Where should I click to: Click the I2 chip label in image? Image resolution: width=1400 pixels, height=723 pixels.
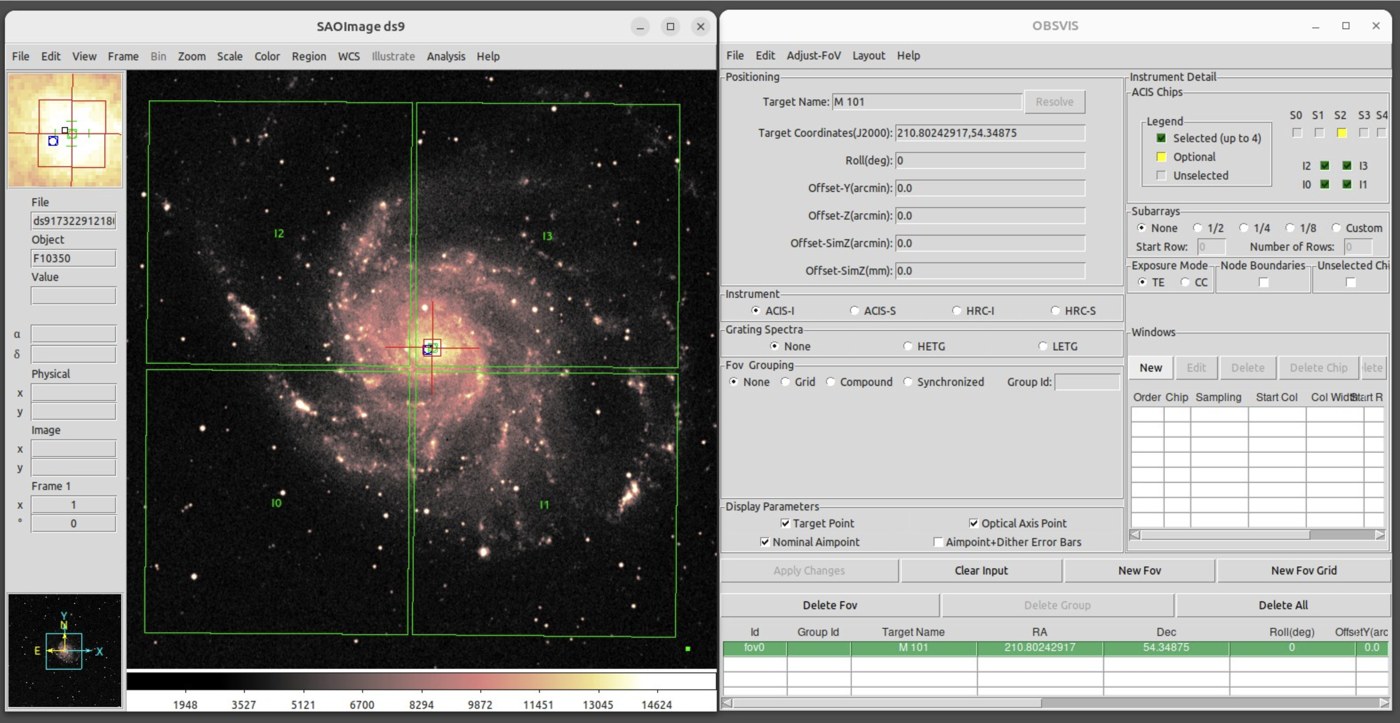279,233
